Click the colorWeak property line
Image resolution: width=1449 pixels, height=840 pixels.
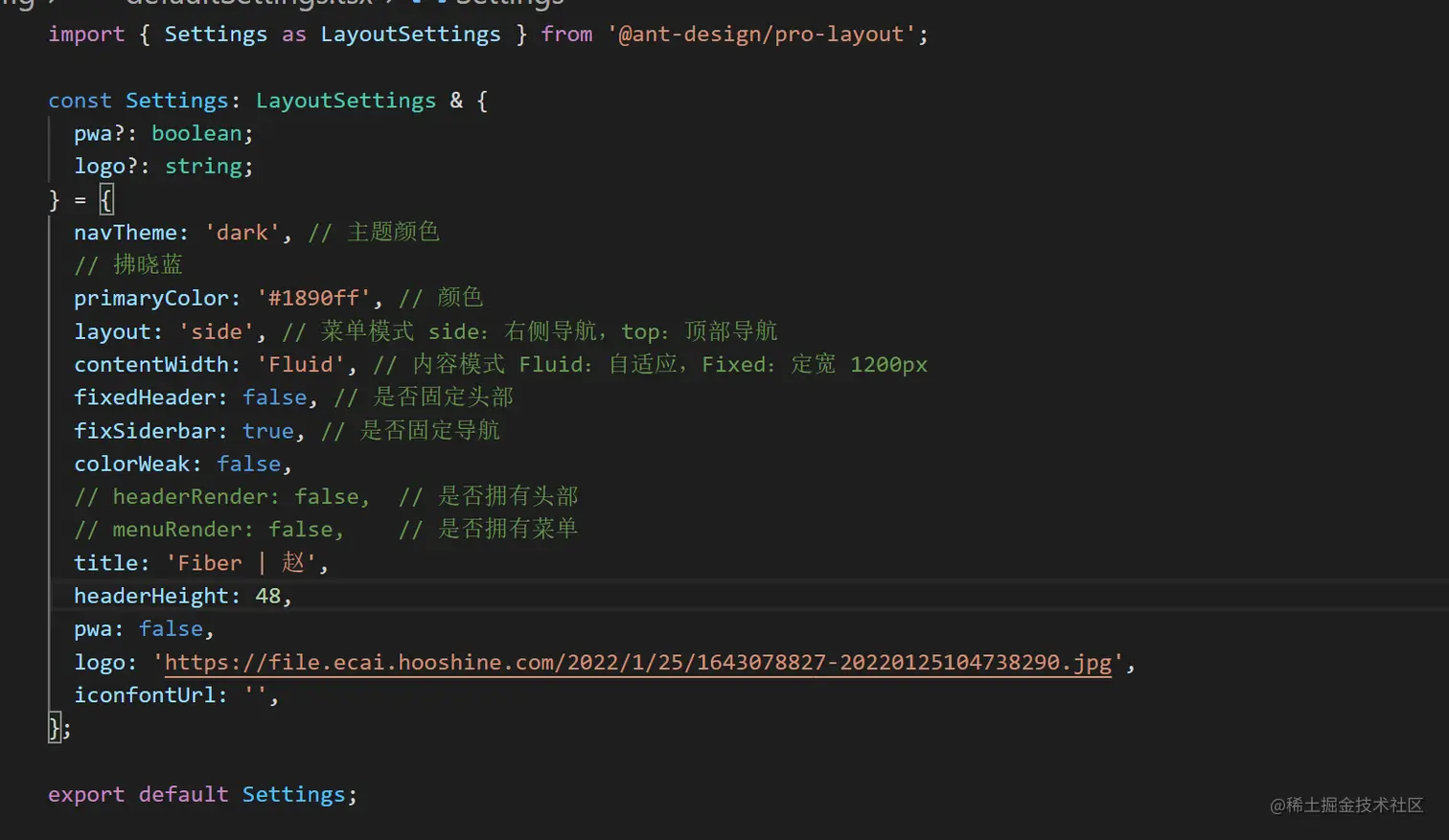click(182, 465)
